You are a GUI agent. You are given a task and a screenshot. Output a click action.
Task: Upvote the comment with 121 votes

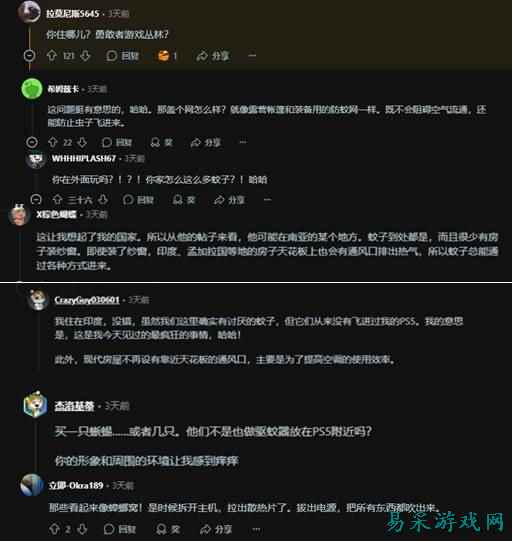(x=52, y=56)
